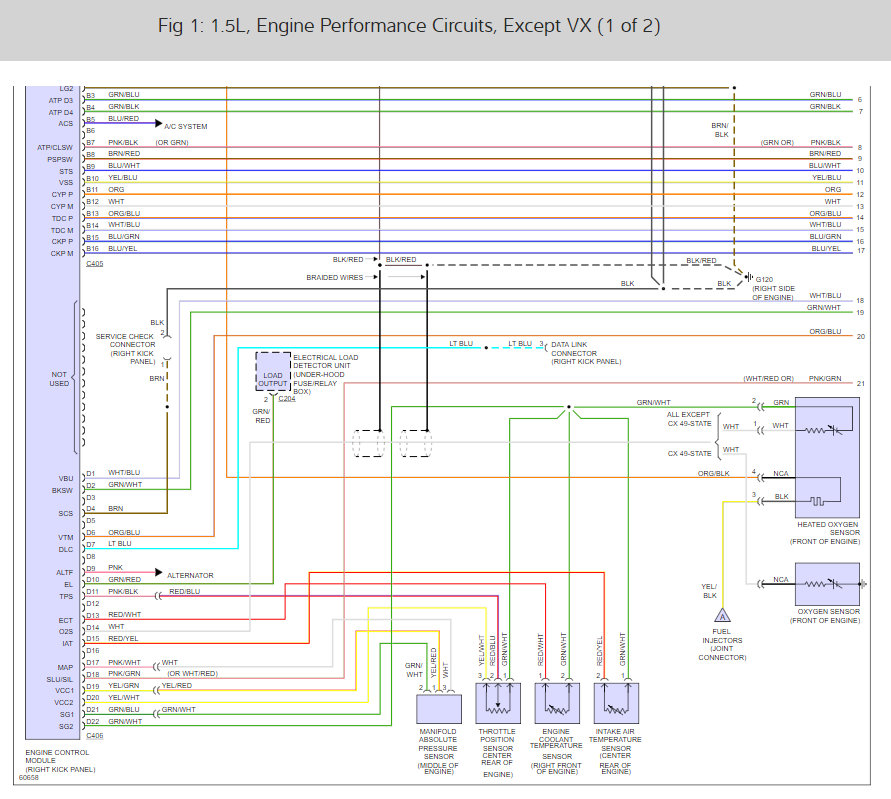
Task: Click the 'D7 LT BLU' wire label
Action: click(109, 544)
